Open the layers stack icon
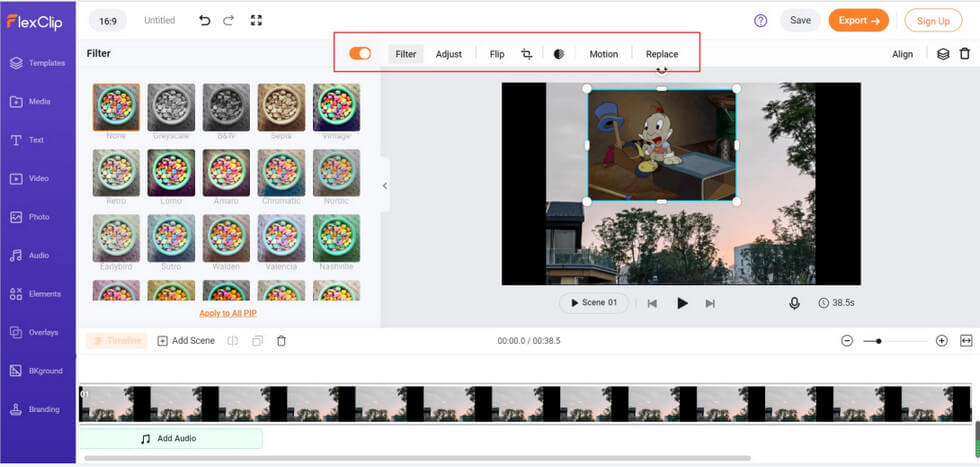 point(943,54)
